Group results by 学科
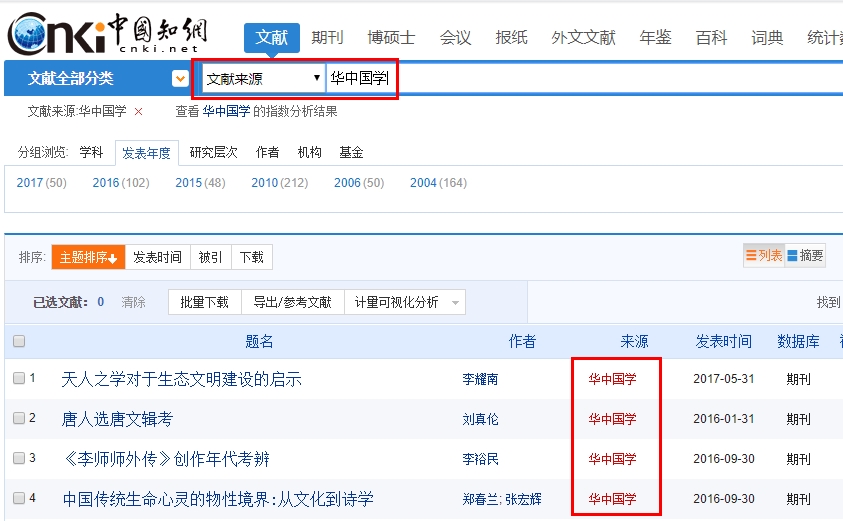The width and height of the screenshot is (843, 521). point(91,153)
